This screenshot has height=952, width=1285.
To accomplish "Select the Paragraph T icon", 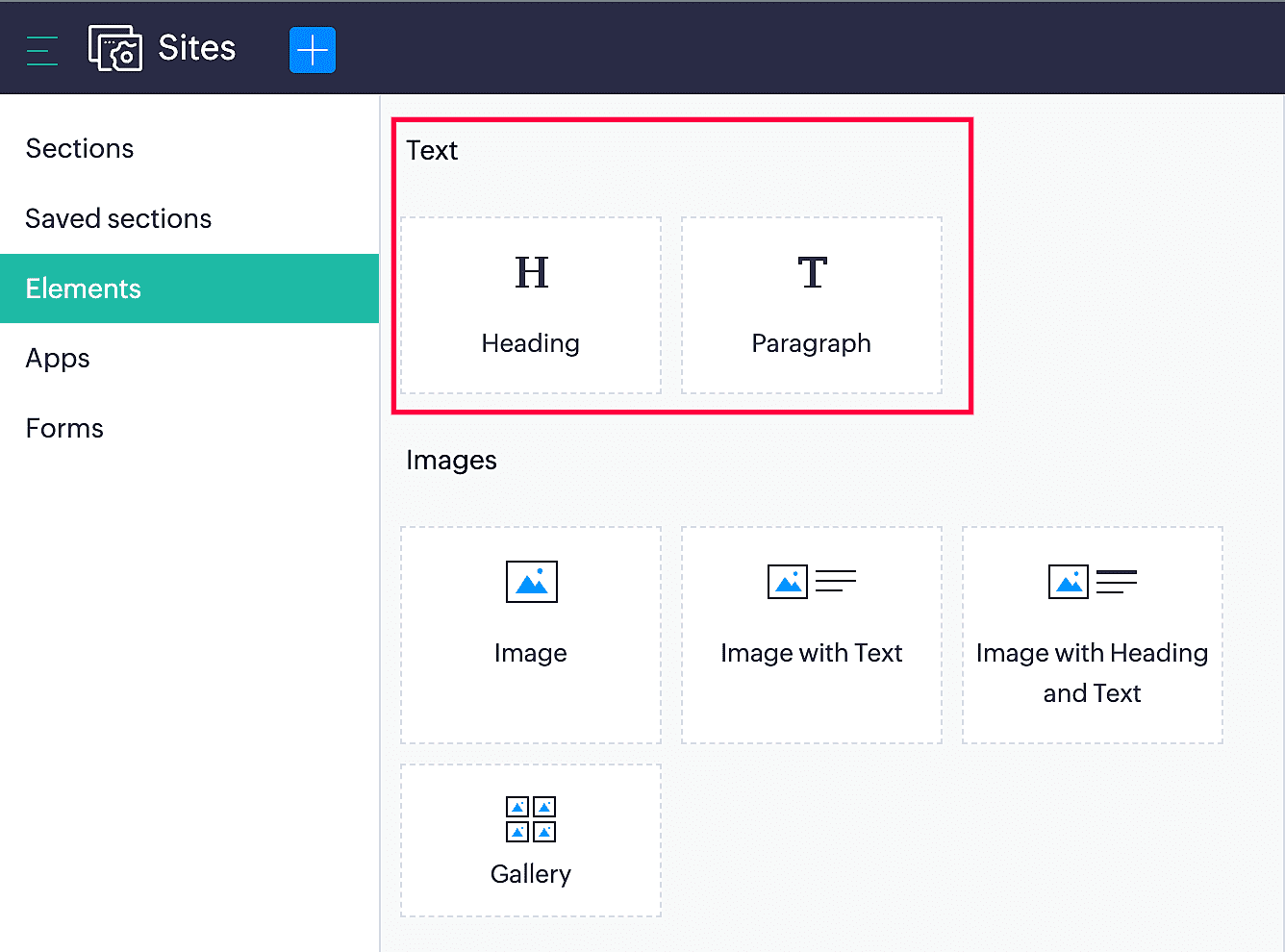I will 812,273.
